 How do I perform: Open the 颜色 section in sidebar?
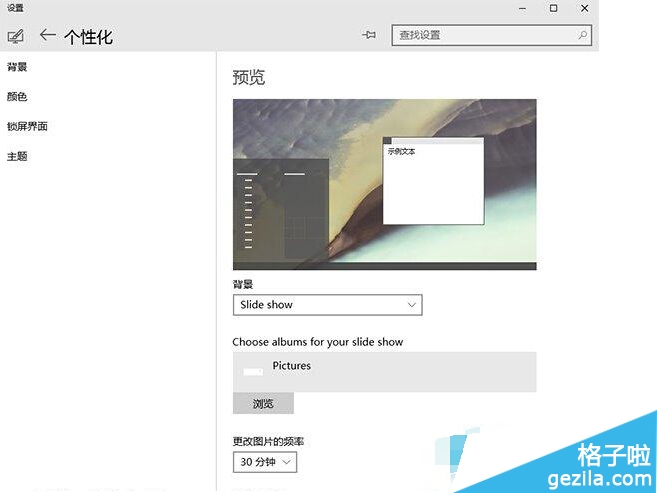point(17,97)
